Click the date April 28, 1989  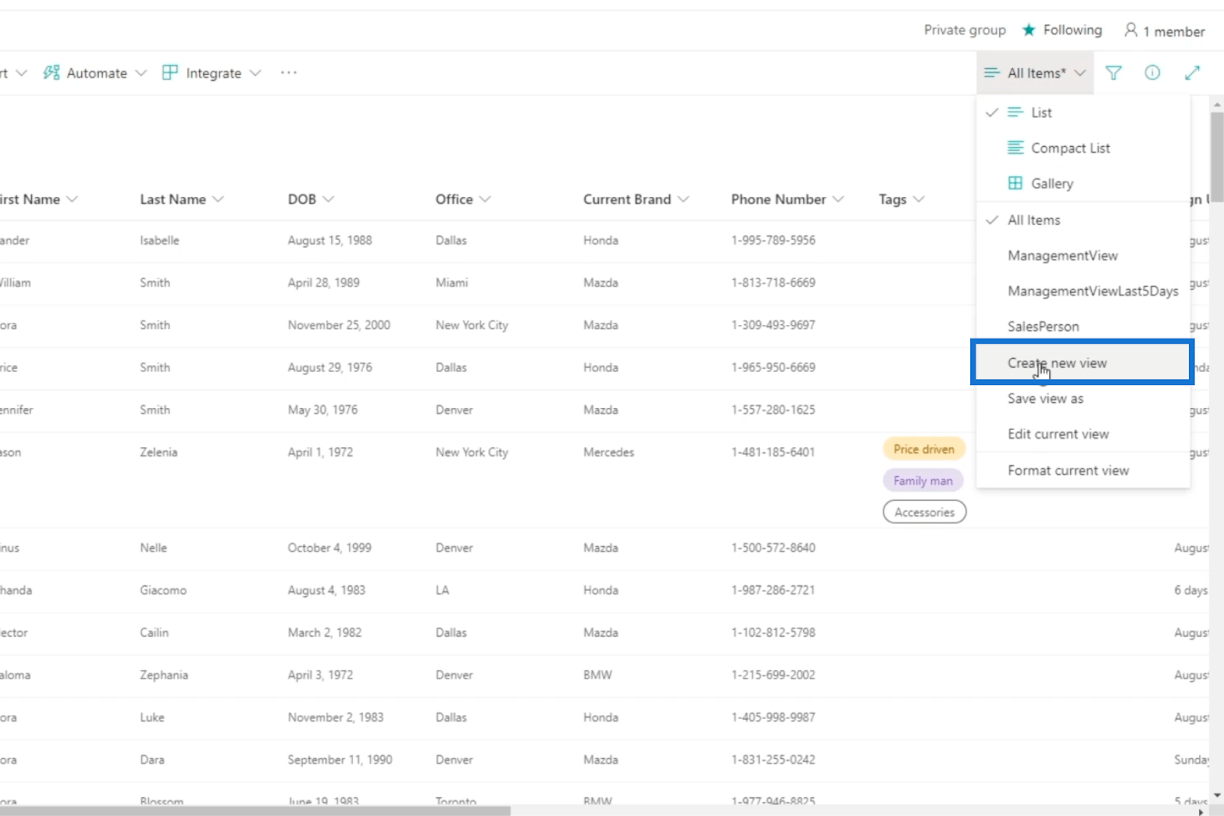click(x=324, y=283)
